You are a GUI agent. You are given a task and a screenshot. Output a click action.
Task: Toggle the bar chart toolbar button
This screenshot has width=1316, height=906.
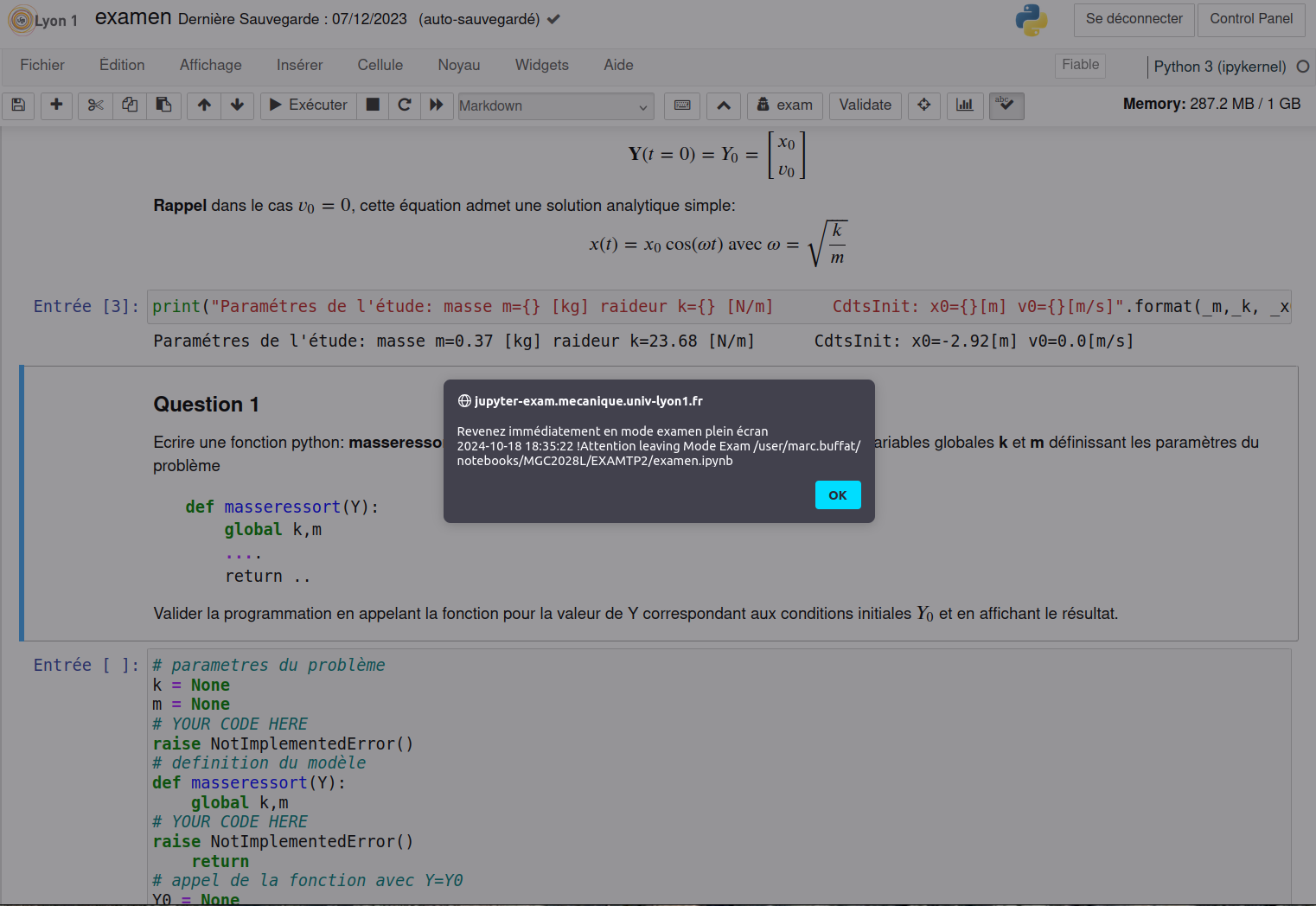pyautogui.click(x=965, y=105)
